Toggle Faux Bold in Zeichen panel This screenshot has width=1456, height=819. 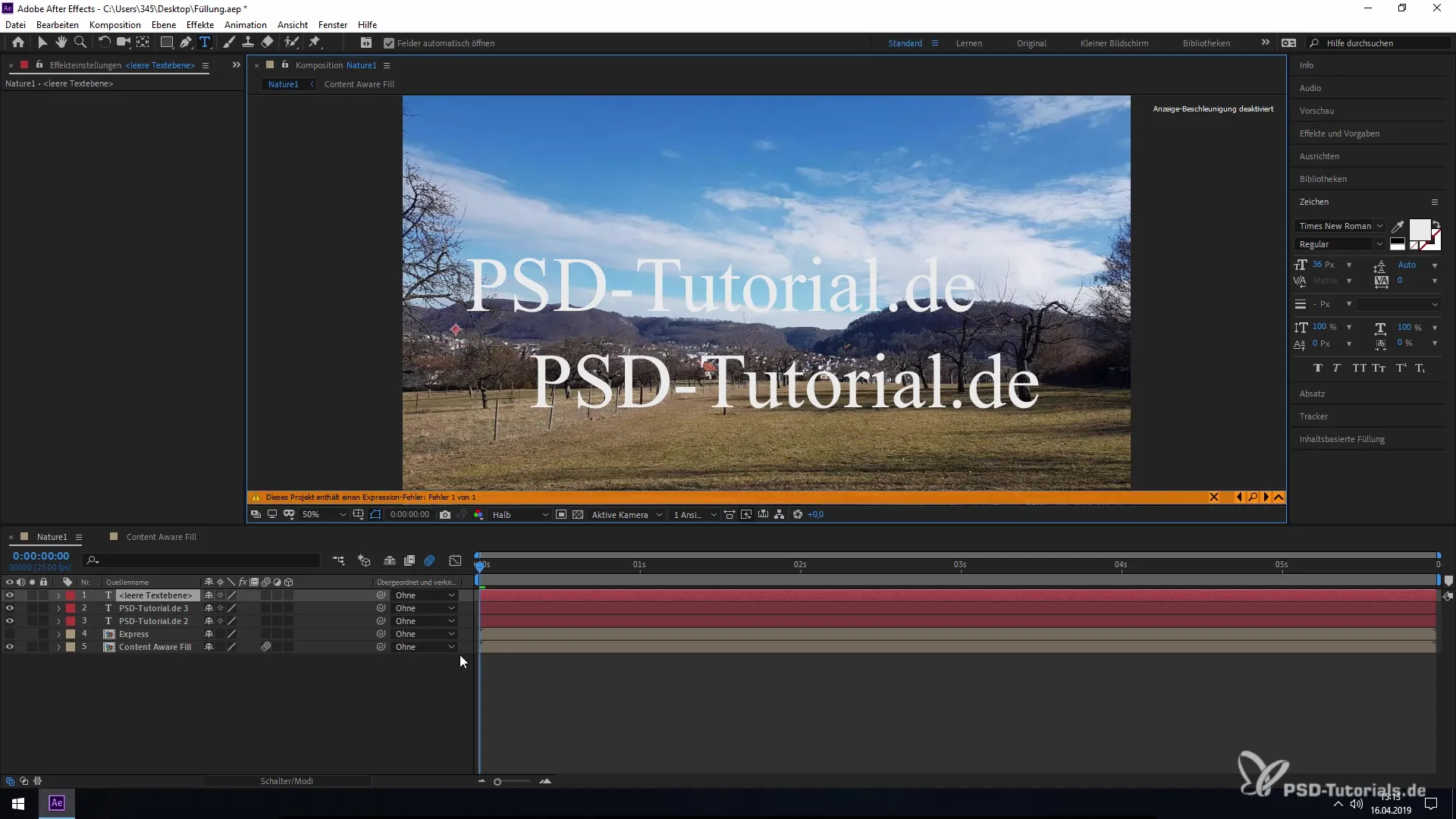pyautogui.click(x=1318, y=368)
